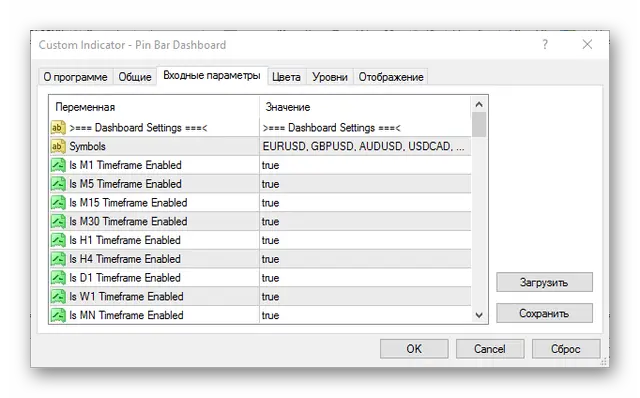This screenshot has height=398, width=640.
Task: Click the boolean icon for M5 Timeframe Enabled
Action: pos(58,184)
